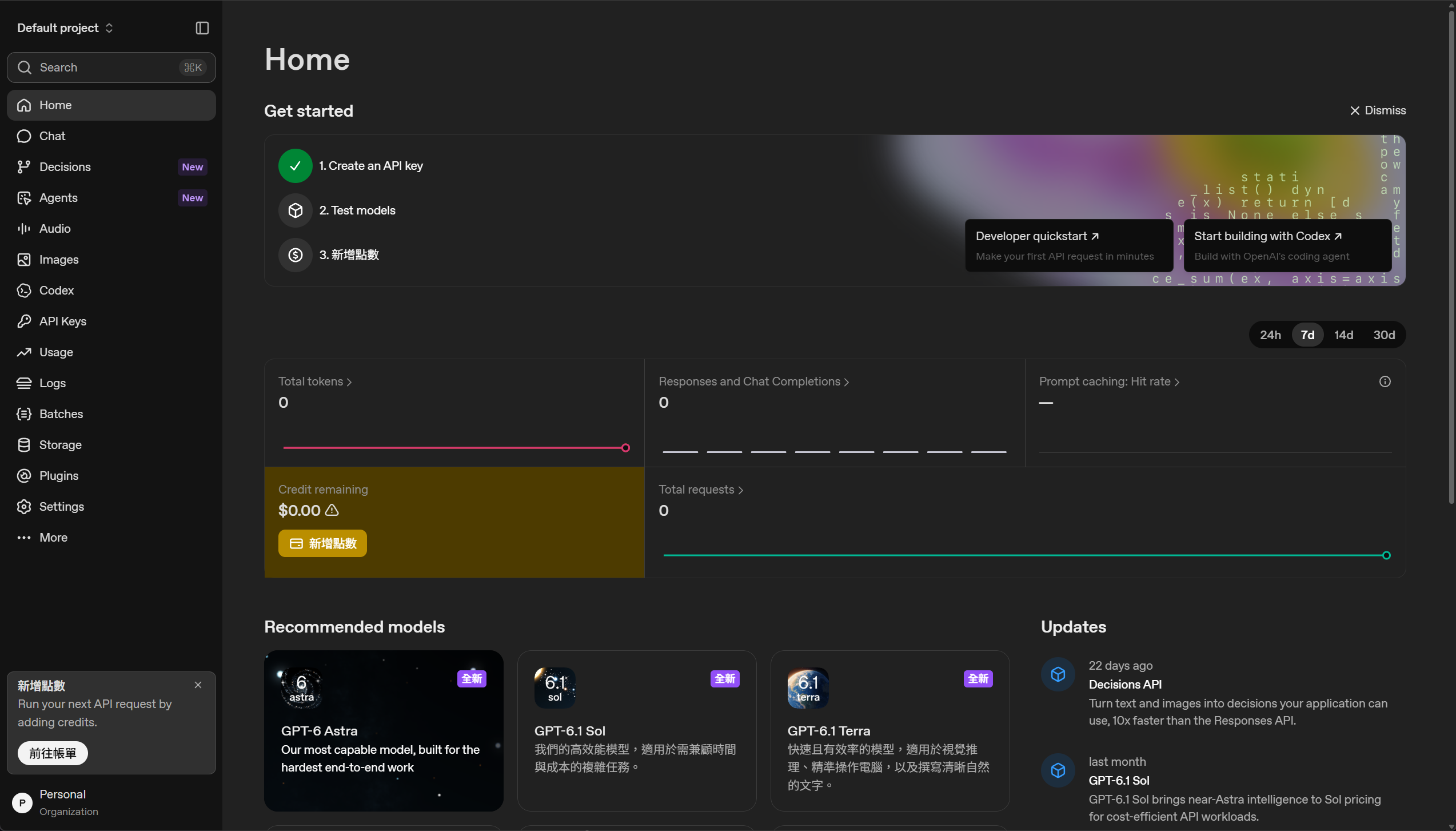Click the warning icon next to $0.00

click(332, 510)
